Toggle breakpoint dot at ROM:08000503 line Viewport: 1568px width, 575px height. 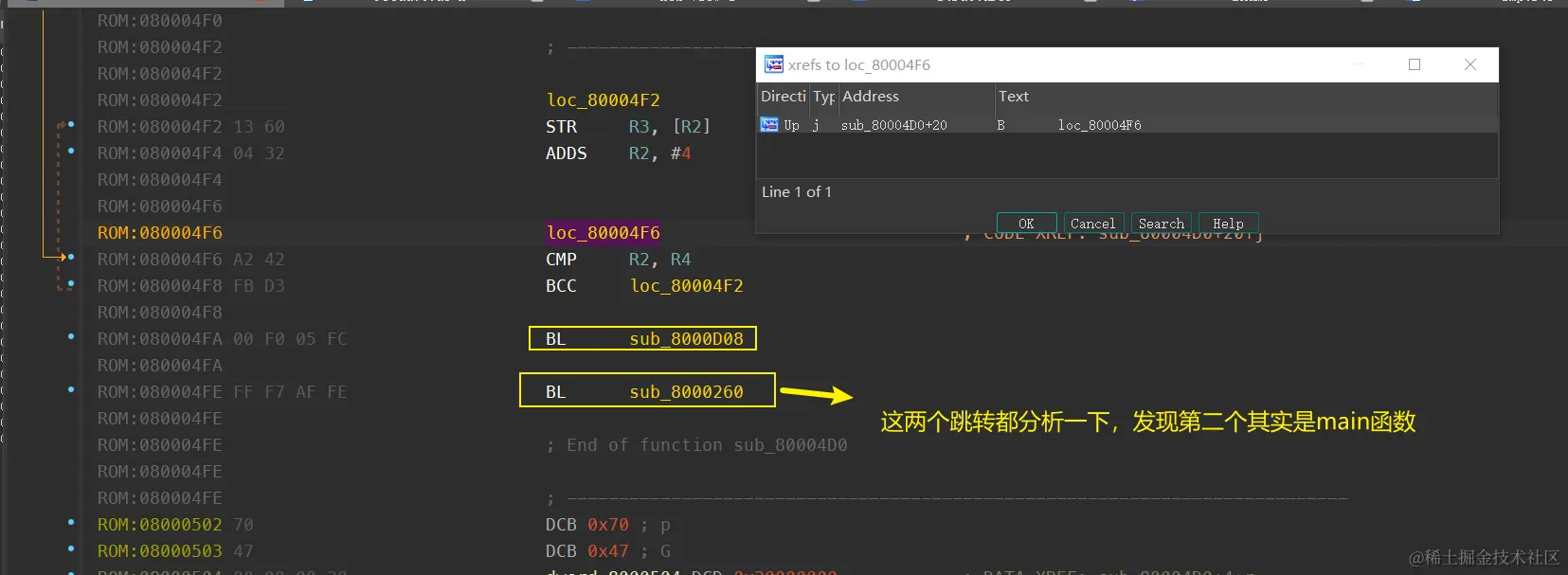[x=71, y=548]
